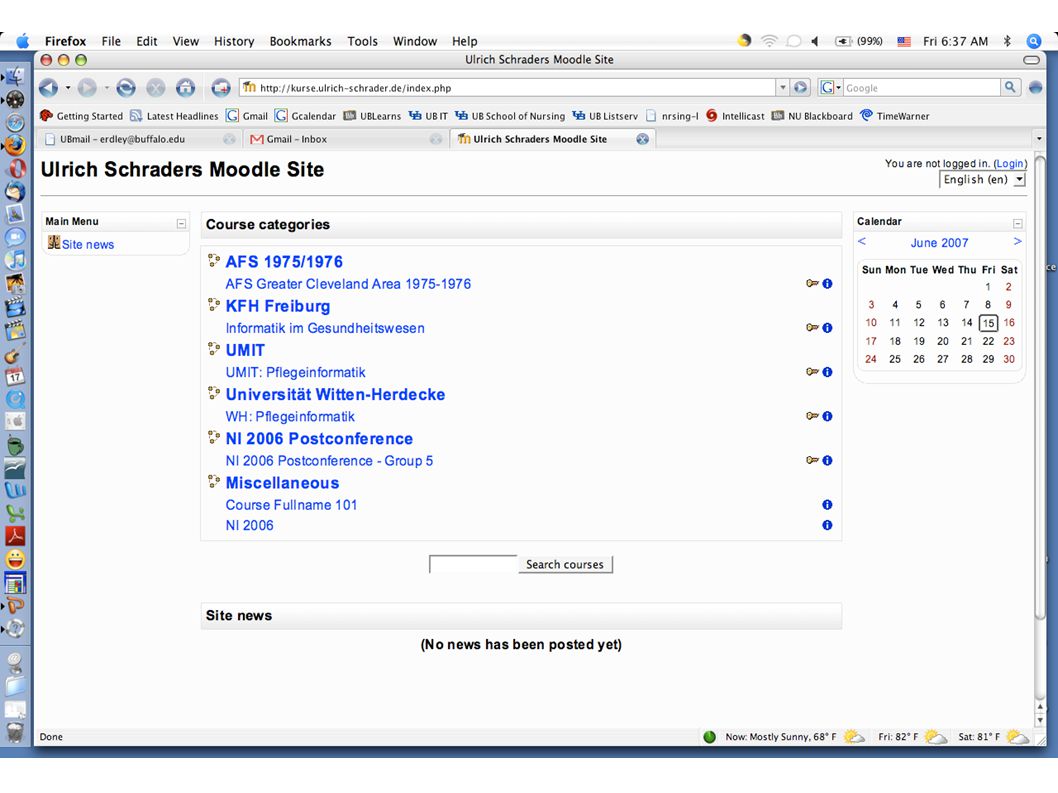Go to next month in Calendar
This screenshot has width=1058, height=793.
coord(1018,242)
